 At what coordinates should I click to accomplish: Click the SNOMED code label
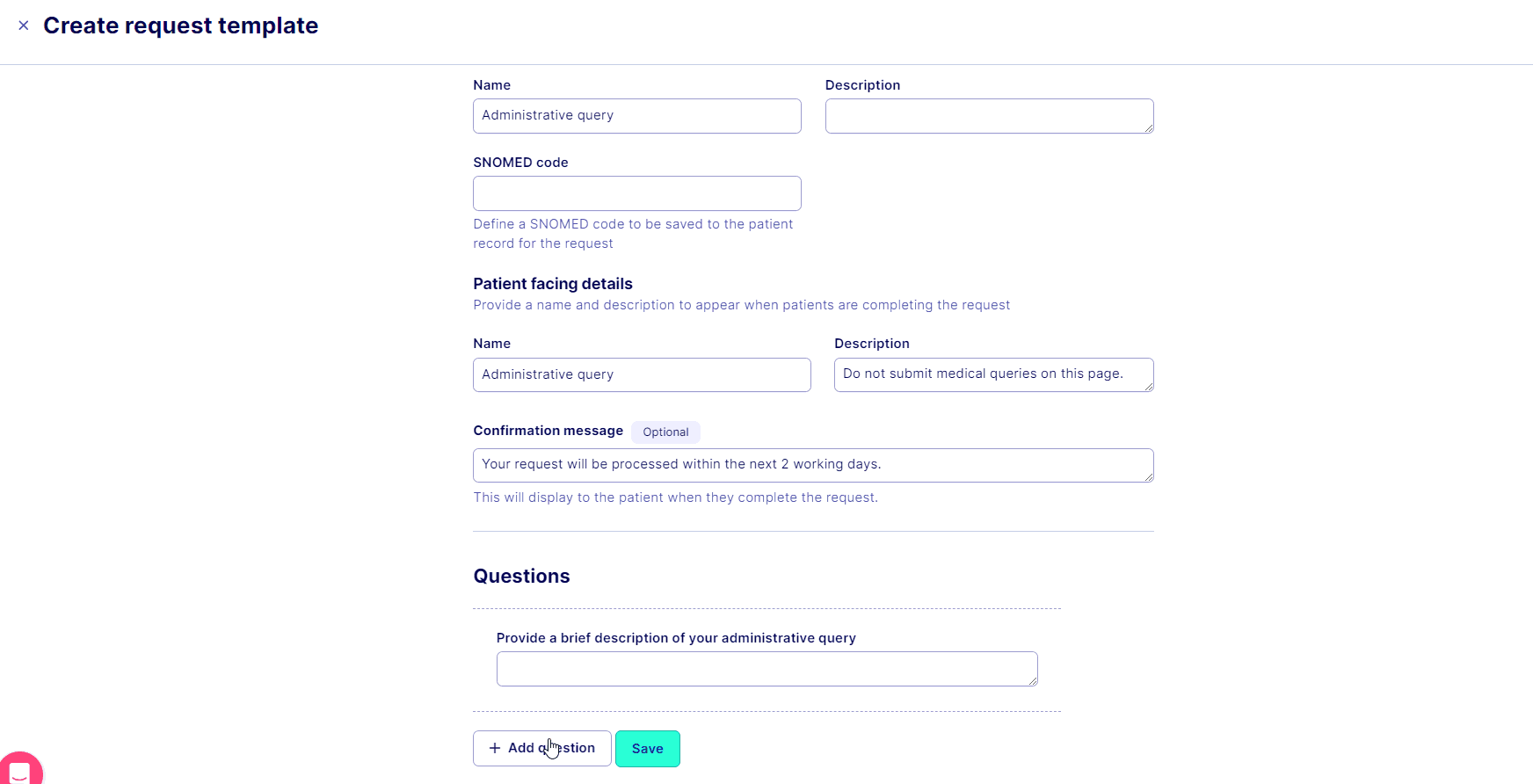(x=520, y=163)
